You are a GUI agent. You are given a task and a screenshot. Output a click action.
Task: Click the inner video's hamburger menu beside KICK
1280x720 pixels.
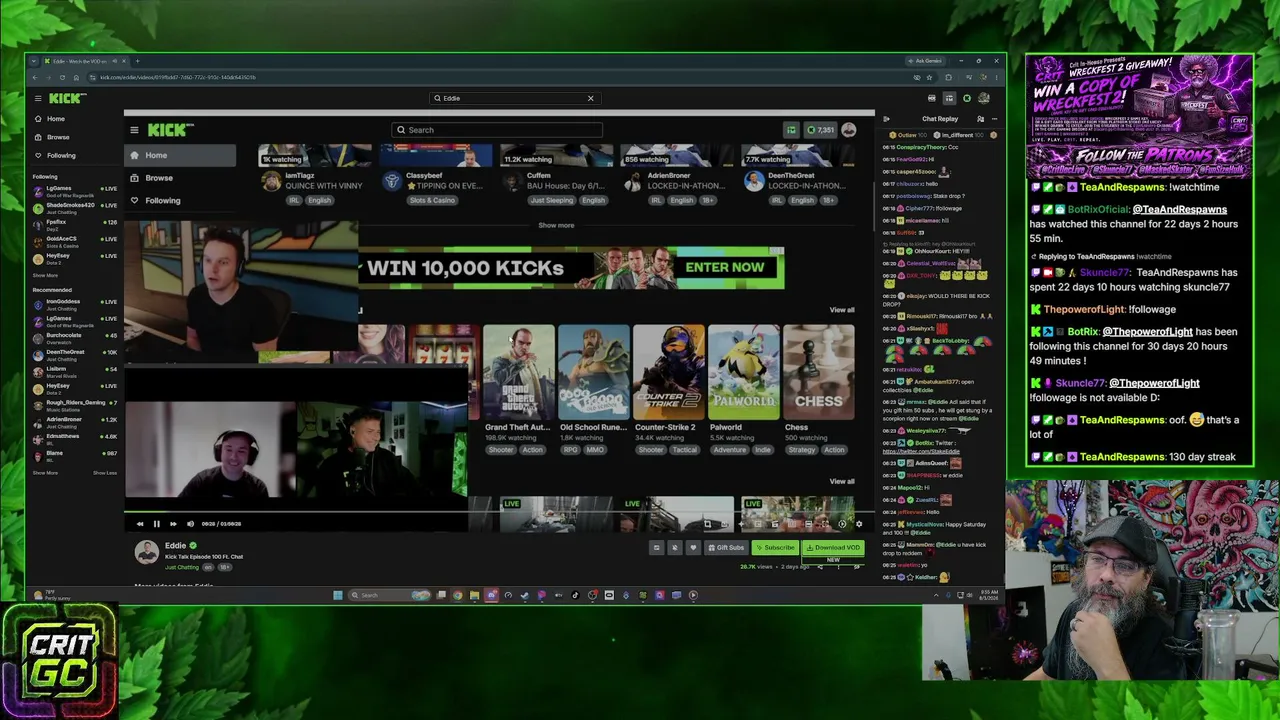coord(134,130)
